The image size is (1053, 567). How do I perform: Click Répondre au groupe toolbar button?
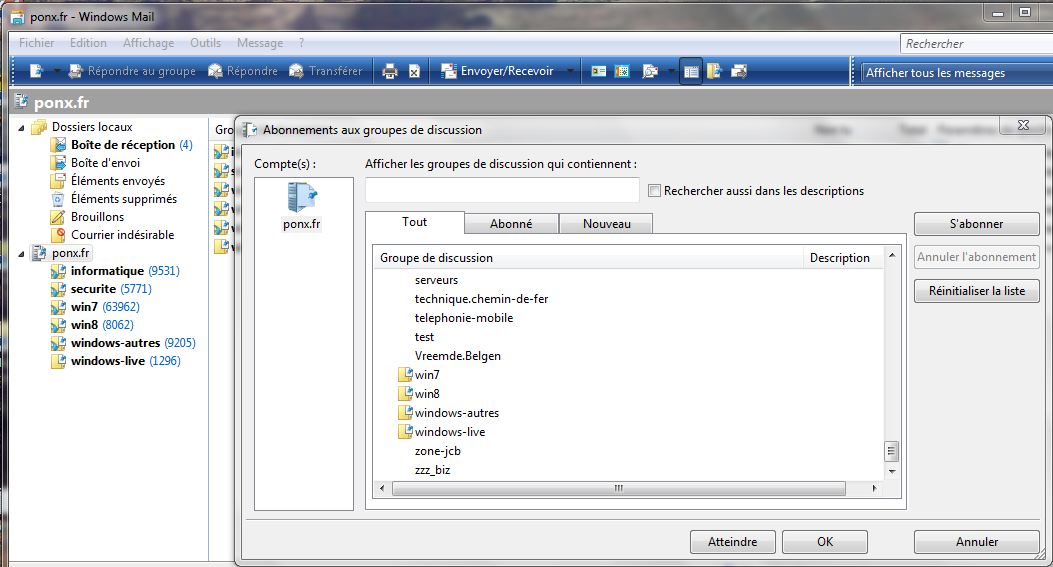click(132, 71)
